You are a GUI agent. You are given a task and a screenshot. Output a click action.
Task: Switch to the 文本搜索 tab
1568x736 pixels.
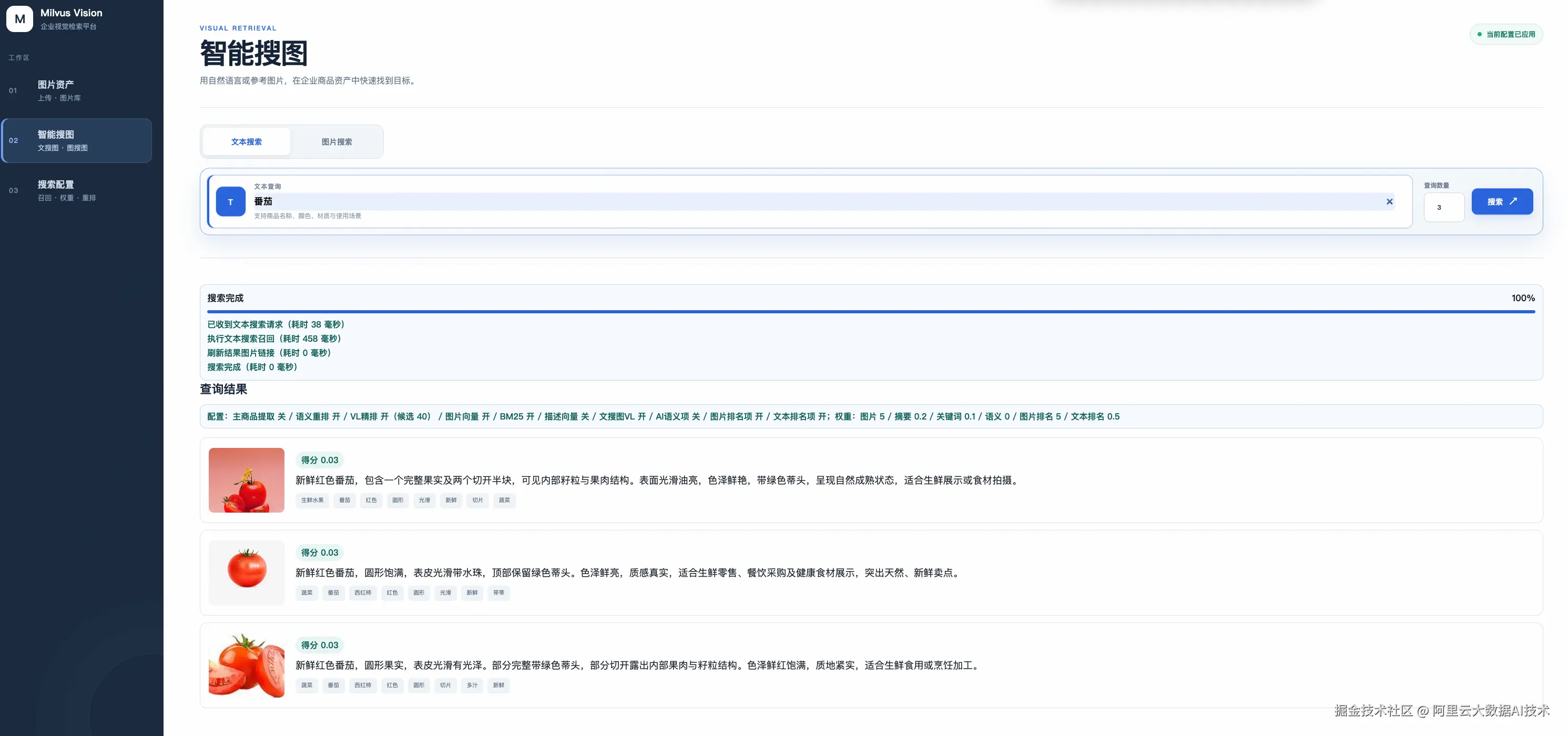click(x=247, y=142)
